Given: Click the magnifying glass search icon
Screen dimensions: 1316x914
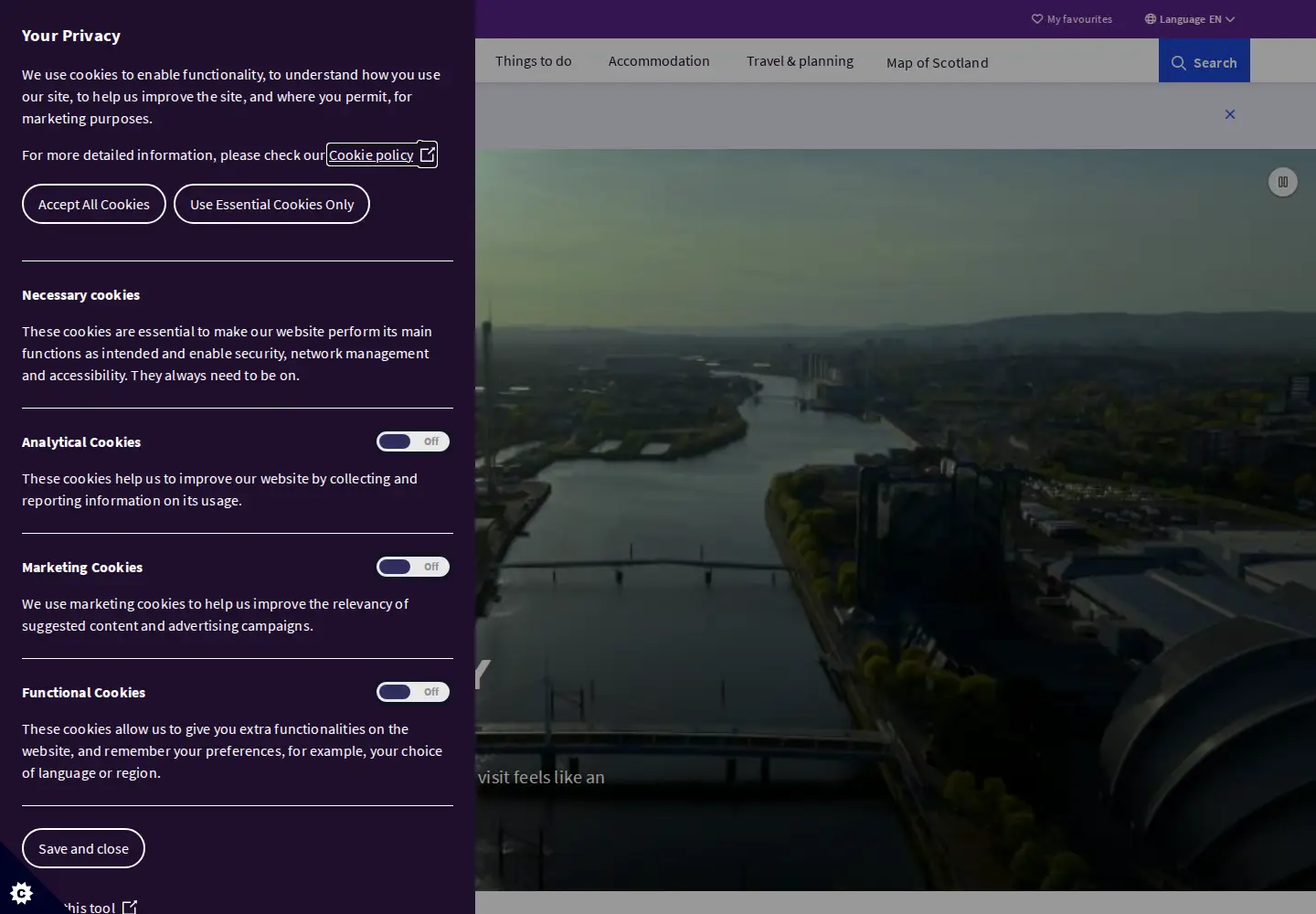Looking at the screenshot, I should point(1179,63).
